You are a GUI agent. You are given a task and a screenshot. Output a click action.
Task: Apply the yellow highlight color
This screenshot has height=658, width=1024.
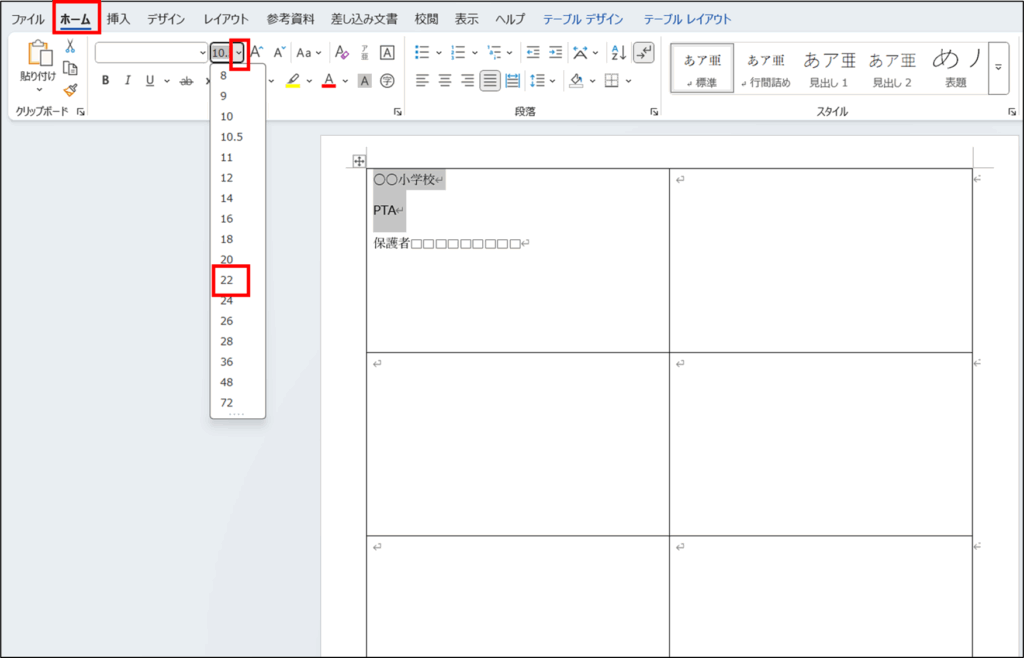[293, 81]
